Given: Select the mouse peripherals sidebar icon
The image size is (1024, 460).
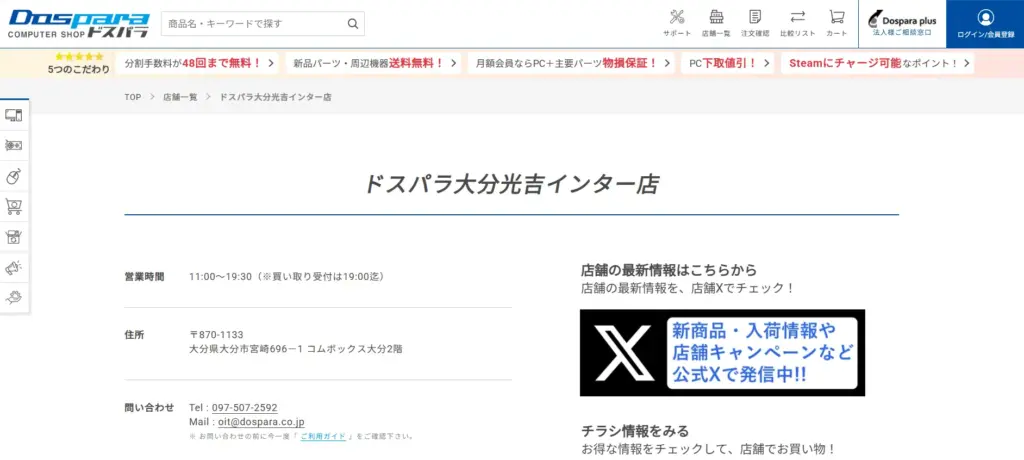Looking at the screenshot, I should (x=14, y=176).
